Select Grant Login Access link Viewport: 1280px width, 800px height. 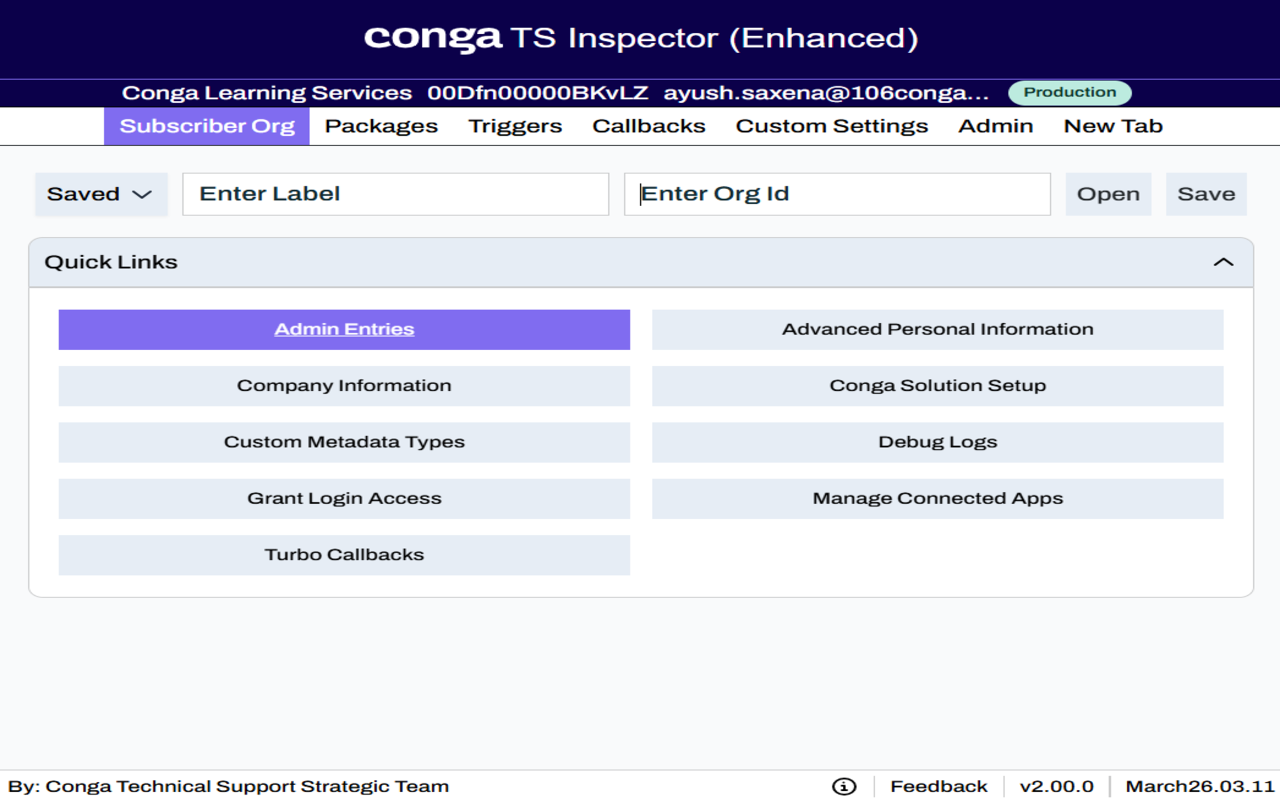click(344, 498)
